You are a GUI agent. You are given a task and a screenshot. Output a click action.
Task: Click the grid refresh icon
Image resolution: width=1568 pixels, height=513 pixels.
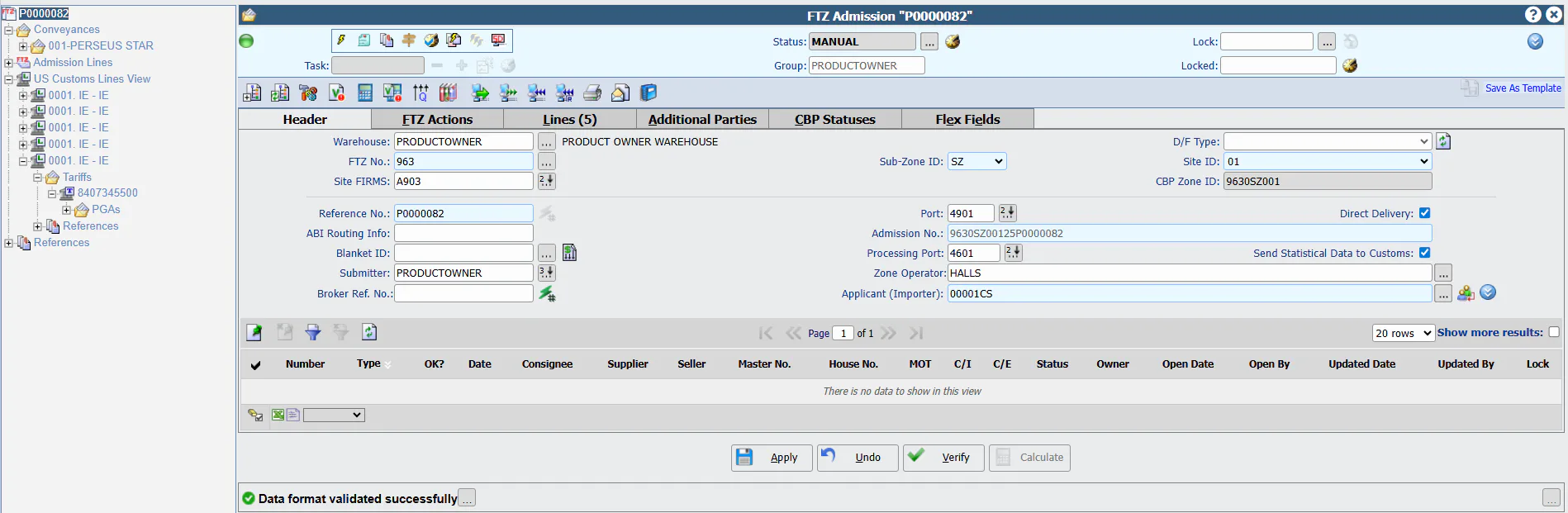click(369, 332)
